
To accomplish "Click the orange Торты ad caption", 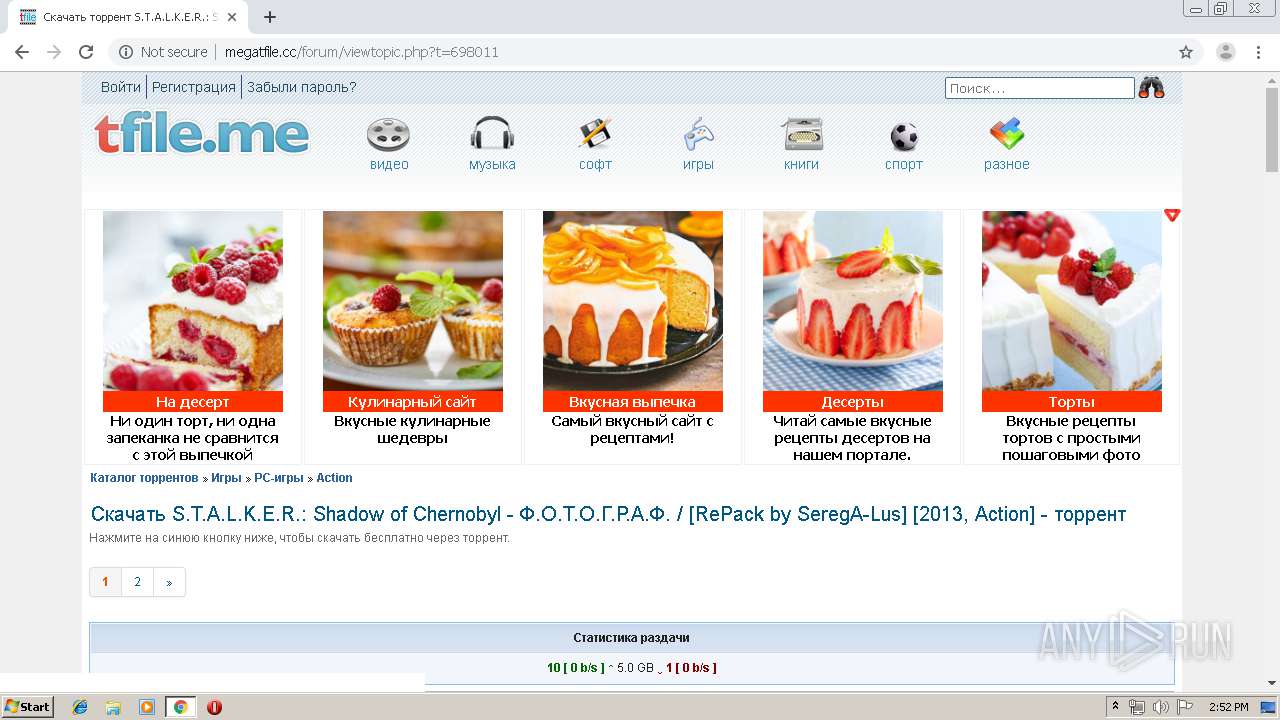I will click(1072, 402).
